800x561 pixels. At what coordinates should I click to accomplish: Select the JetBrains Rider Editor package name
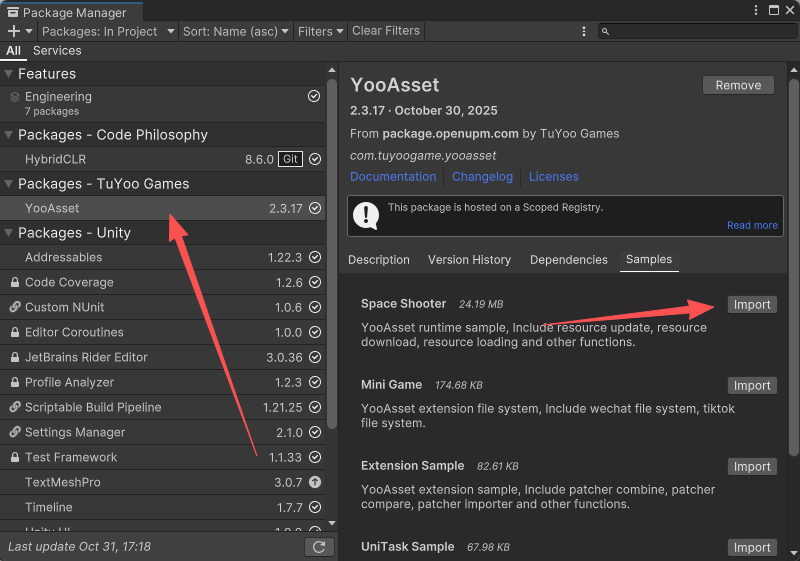[x=86, y=358]
